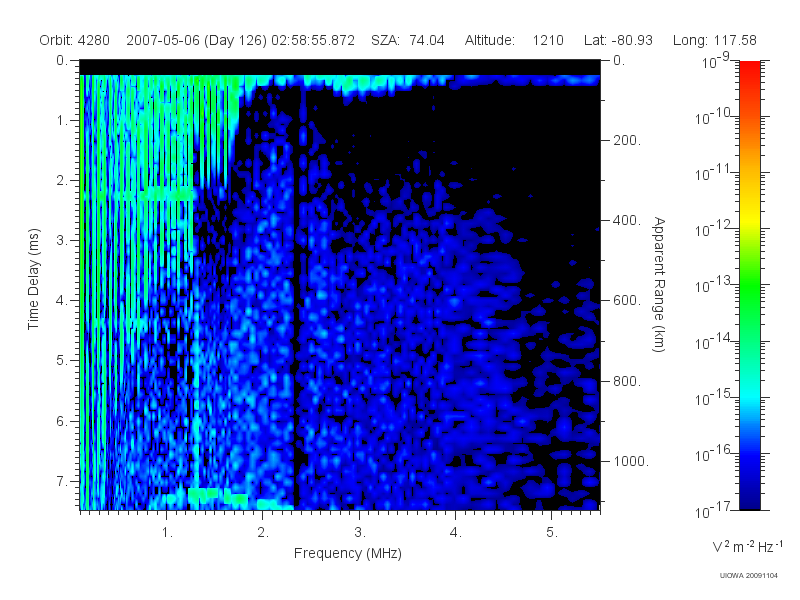
Task: Click the 10^-9 color scale label
Action: click(x=716, y=62)
